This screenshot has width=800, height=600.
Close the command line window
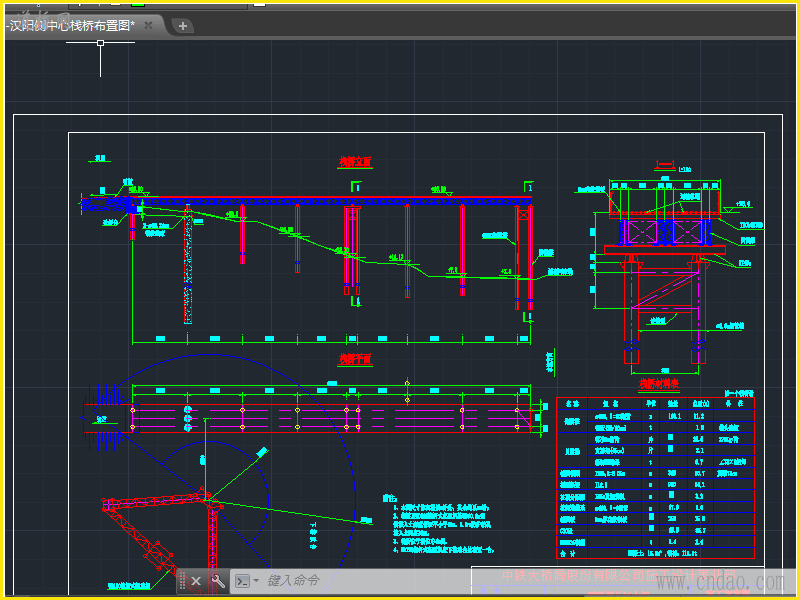[x=196, y=581]
